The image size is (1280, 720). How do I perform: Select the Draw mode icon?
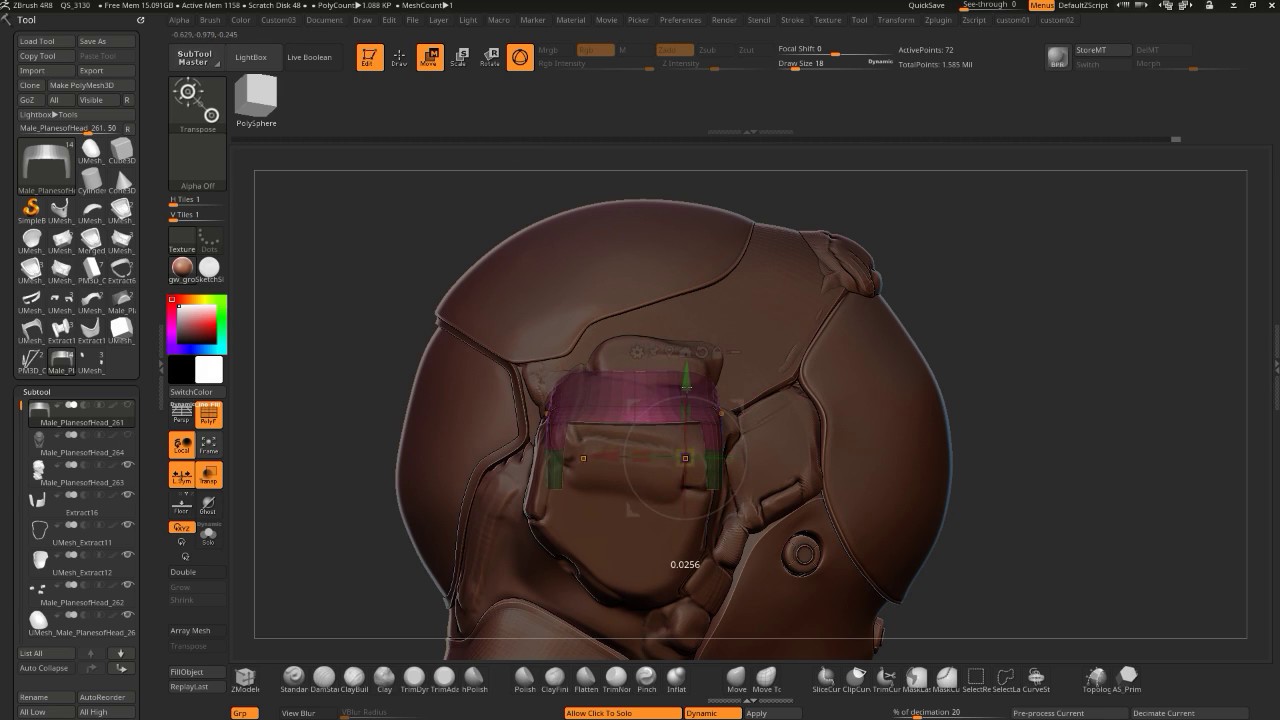coord(399,57)
